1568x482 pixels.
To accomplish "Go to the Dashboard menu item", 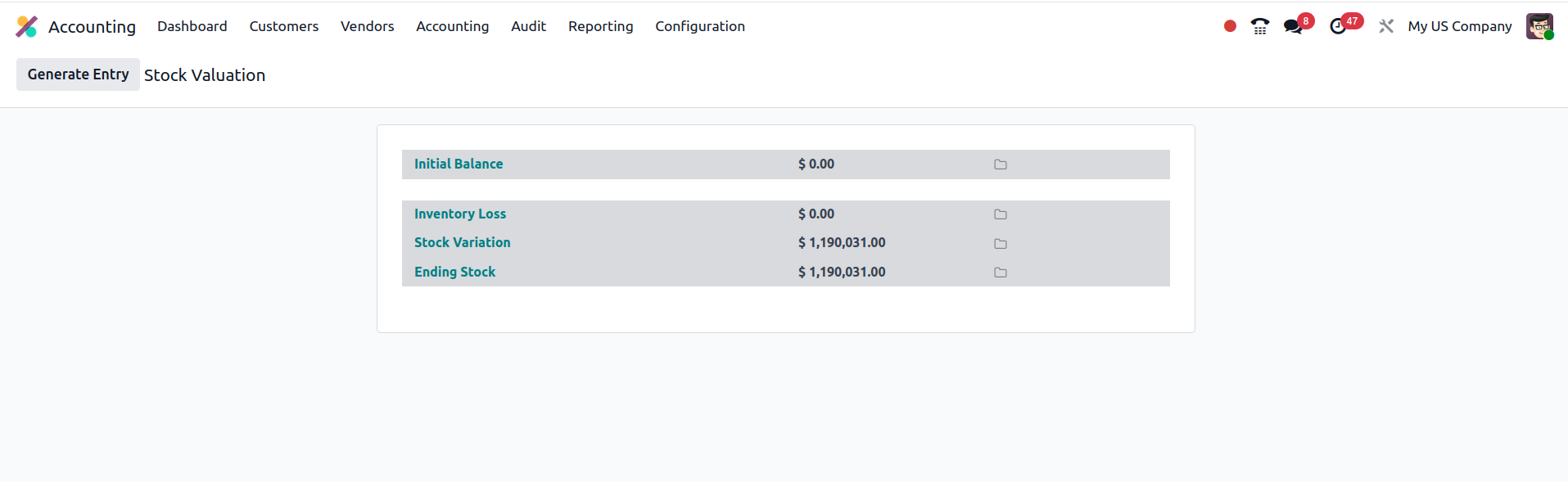I will pyautogui.click(x=192, y=26).
